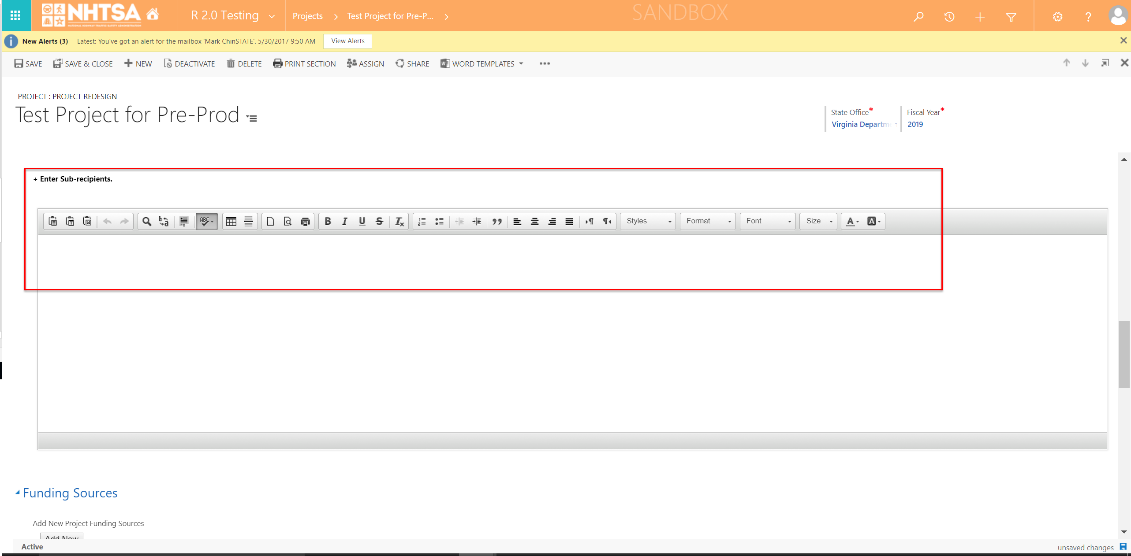Open the text color picker
This screenshot has width=1131, height=556.
[x=852, y=221]
